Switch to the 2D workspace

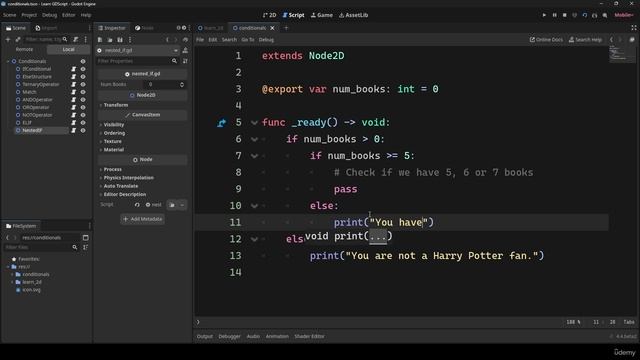270,15
